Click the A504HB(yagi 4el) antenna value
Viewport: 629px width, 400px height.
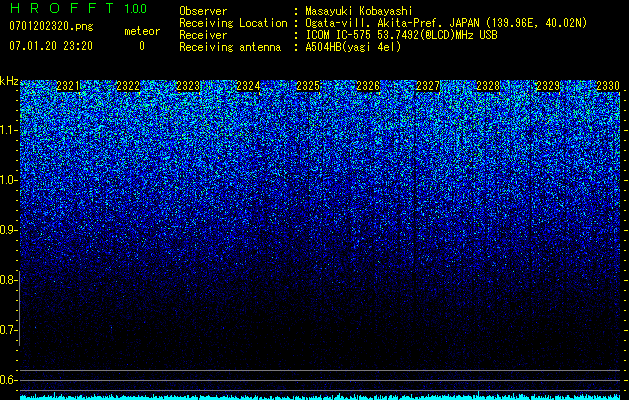coord(353,47)
